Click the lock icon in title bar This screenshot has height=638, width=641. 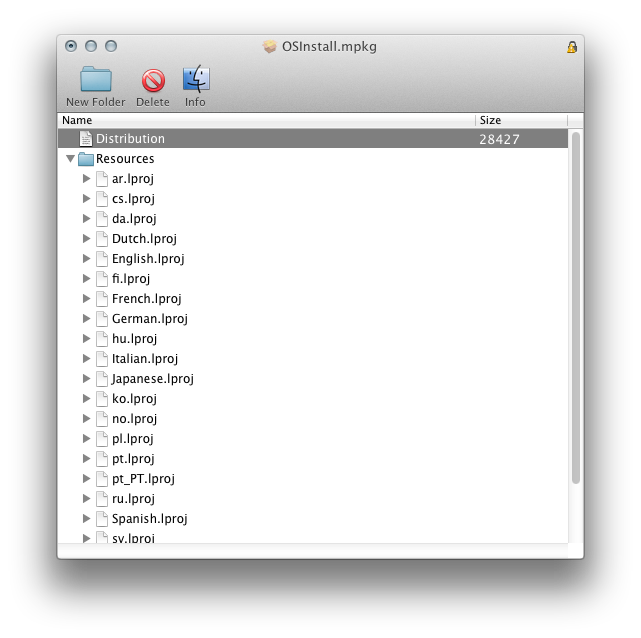click(x=572, y=47)
